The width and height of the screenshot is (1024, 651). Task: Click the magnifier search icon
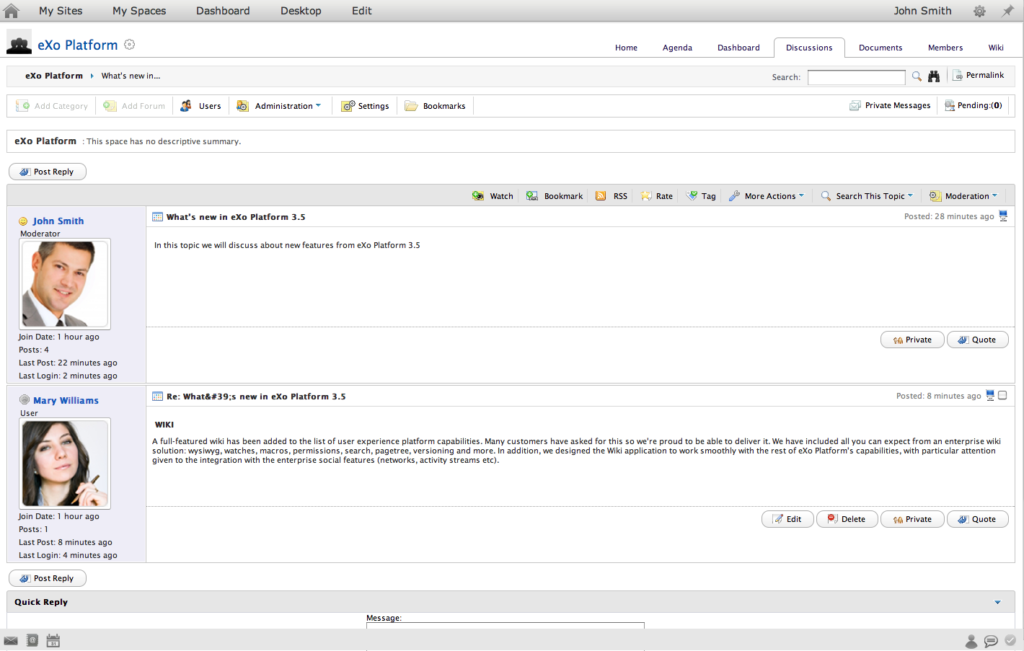916,76
